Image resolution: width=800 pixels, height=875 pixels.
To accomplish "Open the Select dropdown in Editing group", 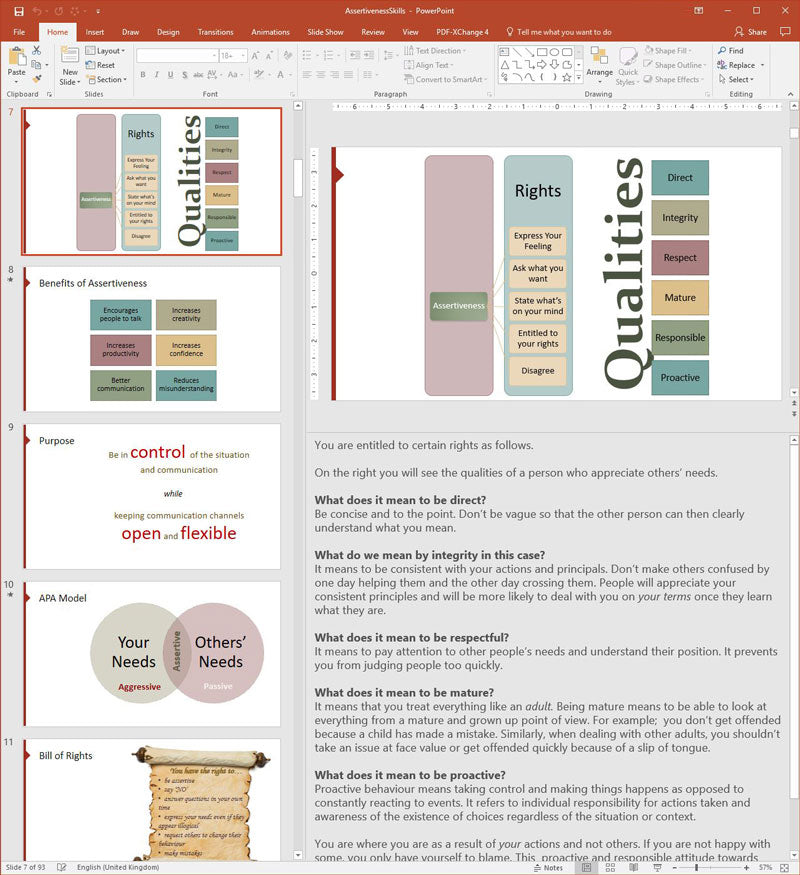I will 736,79.
